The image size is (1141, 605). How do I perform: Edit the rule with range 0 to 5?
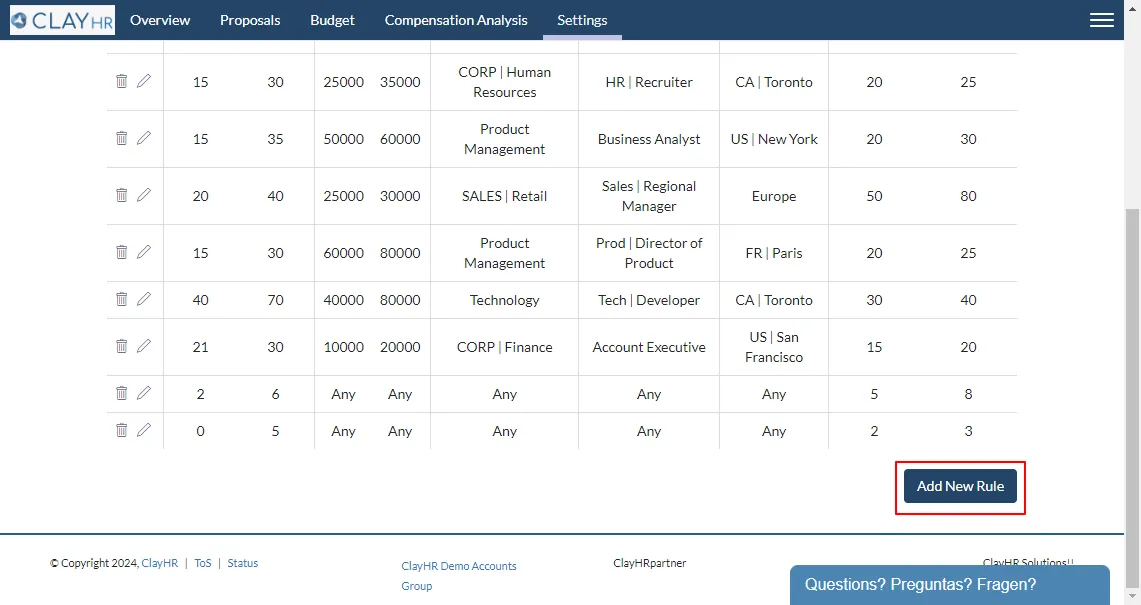144,430
